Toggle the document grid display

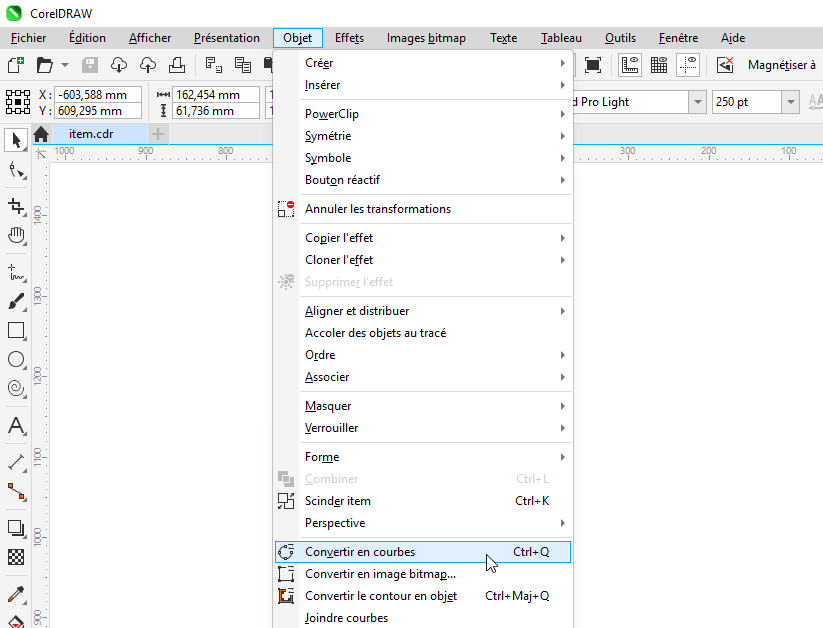tap(659, 65)
